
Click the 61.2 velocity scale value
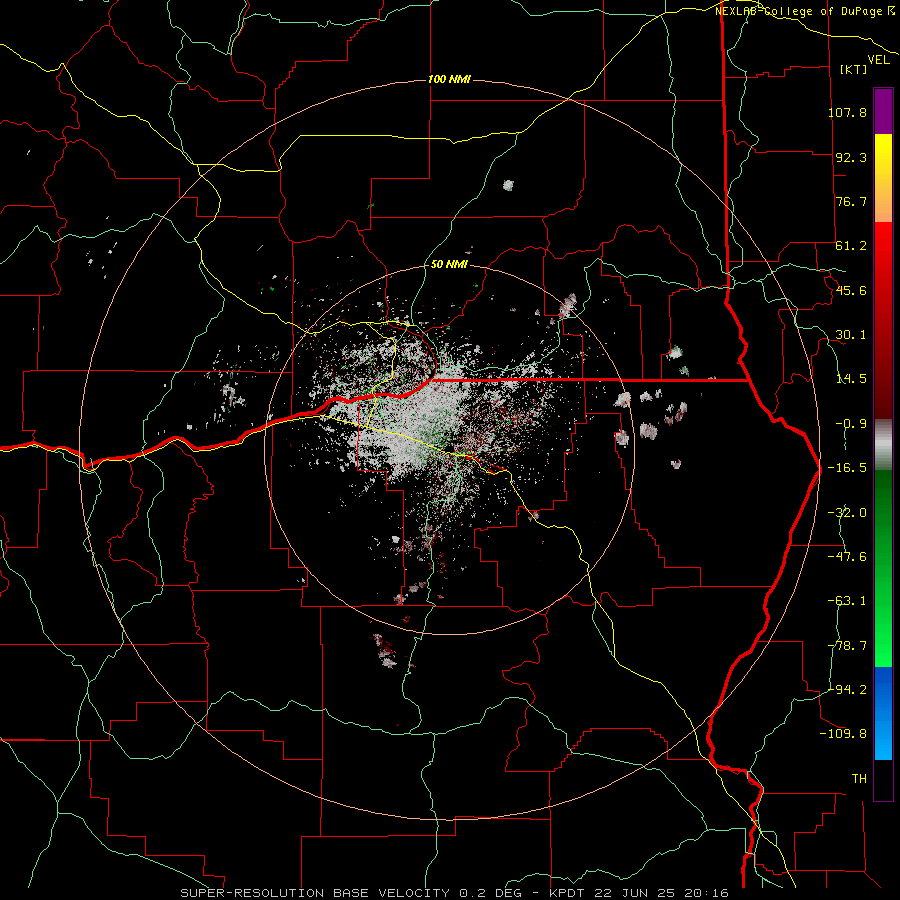pyautogui.click(x=851, y=246)
